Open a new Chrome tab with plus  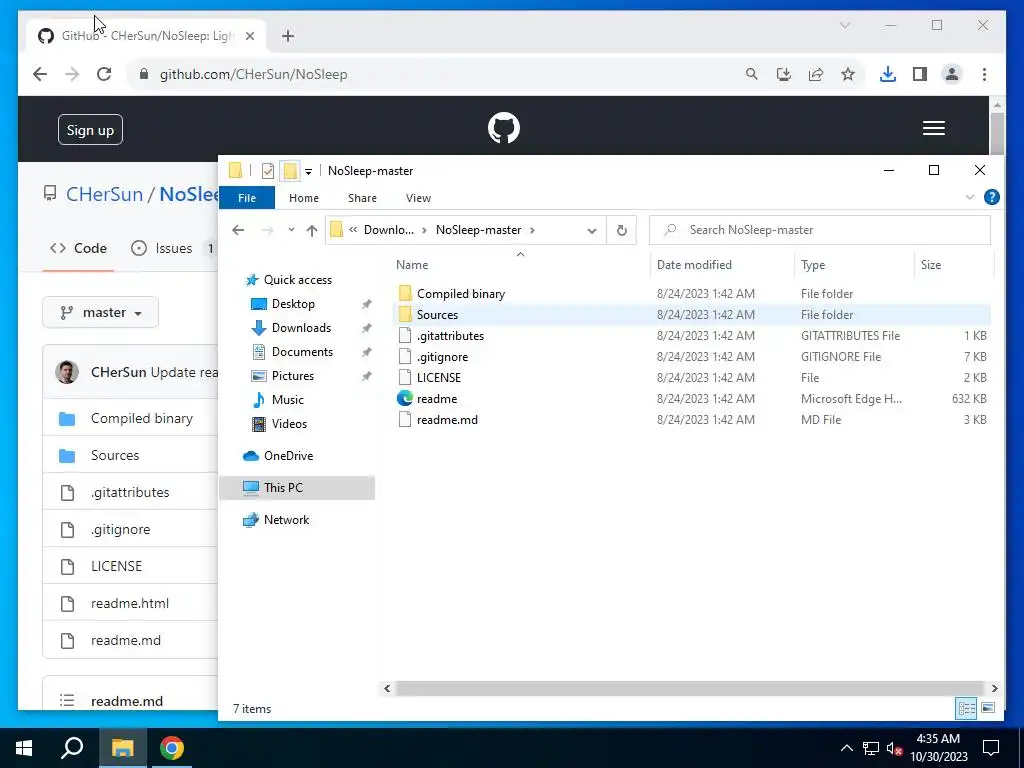click(288, 36)
